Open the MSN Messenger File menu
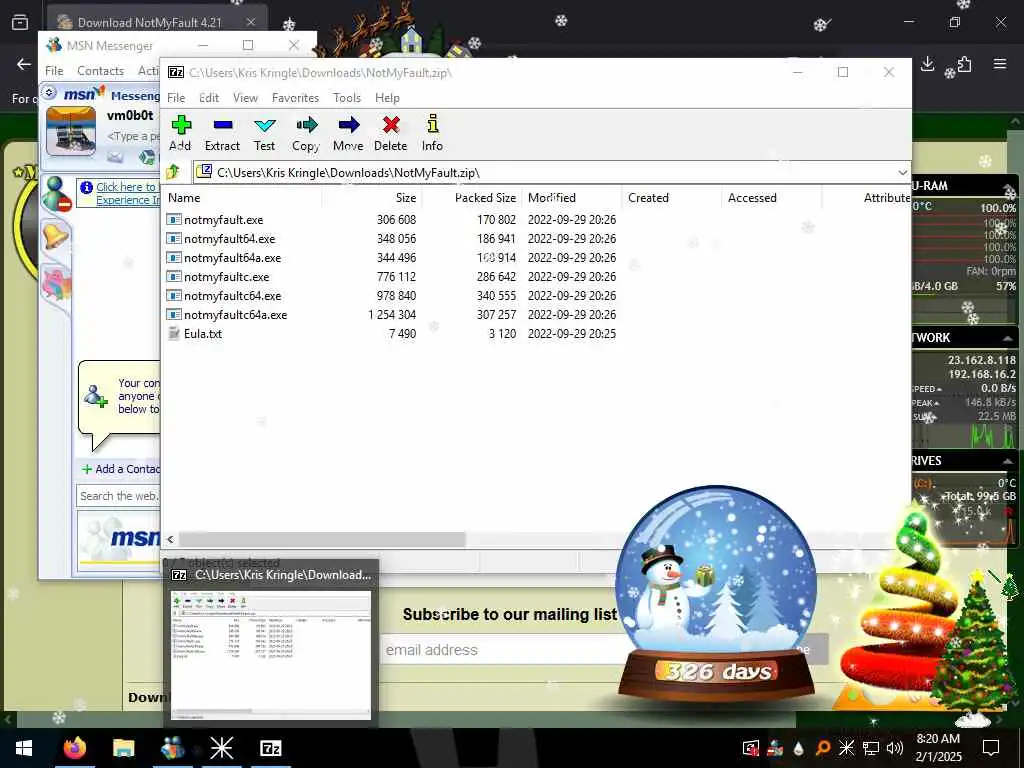This screenshot has width=1024, height=768. click(54, 71)
